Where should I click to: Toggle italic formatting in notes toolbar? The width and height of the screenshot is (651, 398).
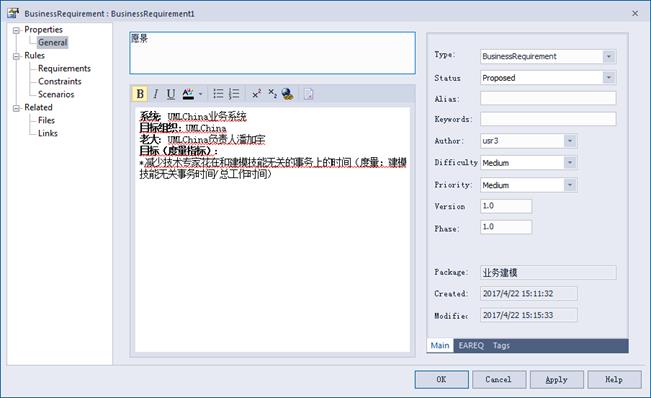pyautogui.click(x=156, y=94)
